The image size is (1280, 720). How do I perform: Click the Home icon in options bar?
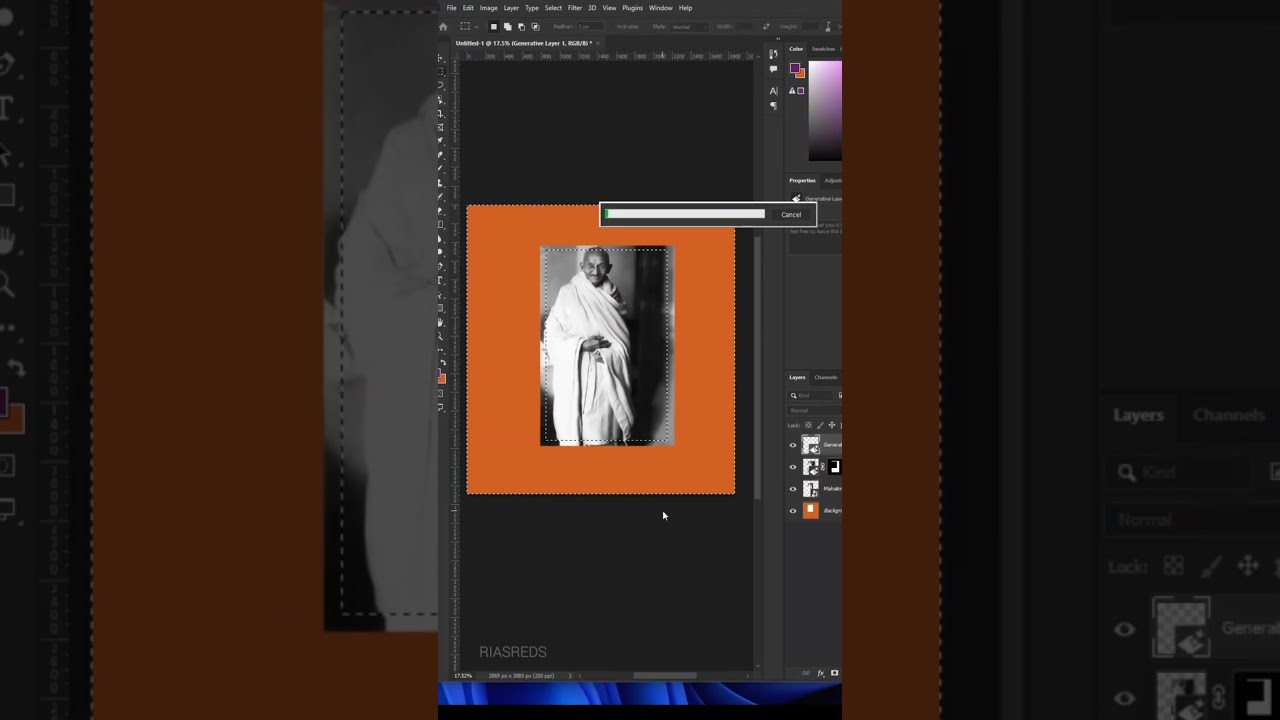tap(443, 27)
